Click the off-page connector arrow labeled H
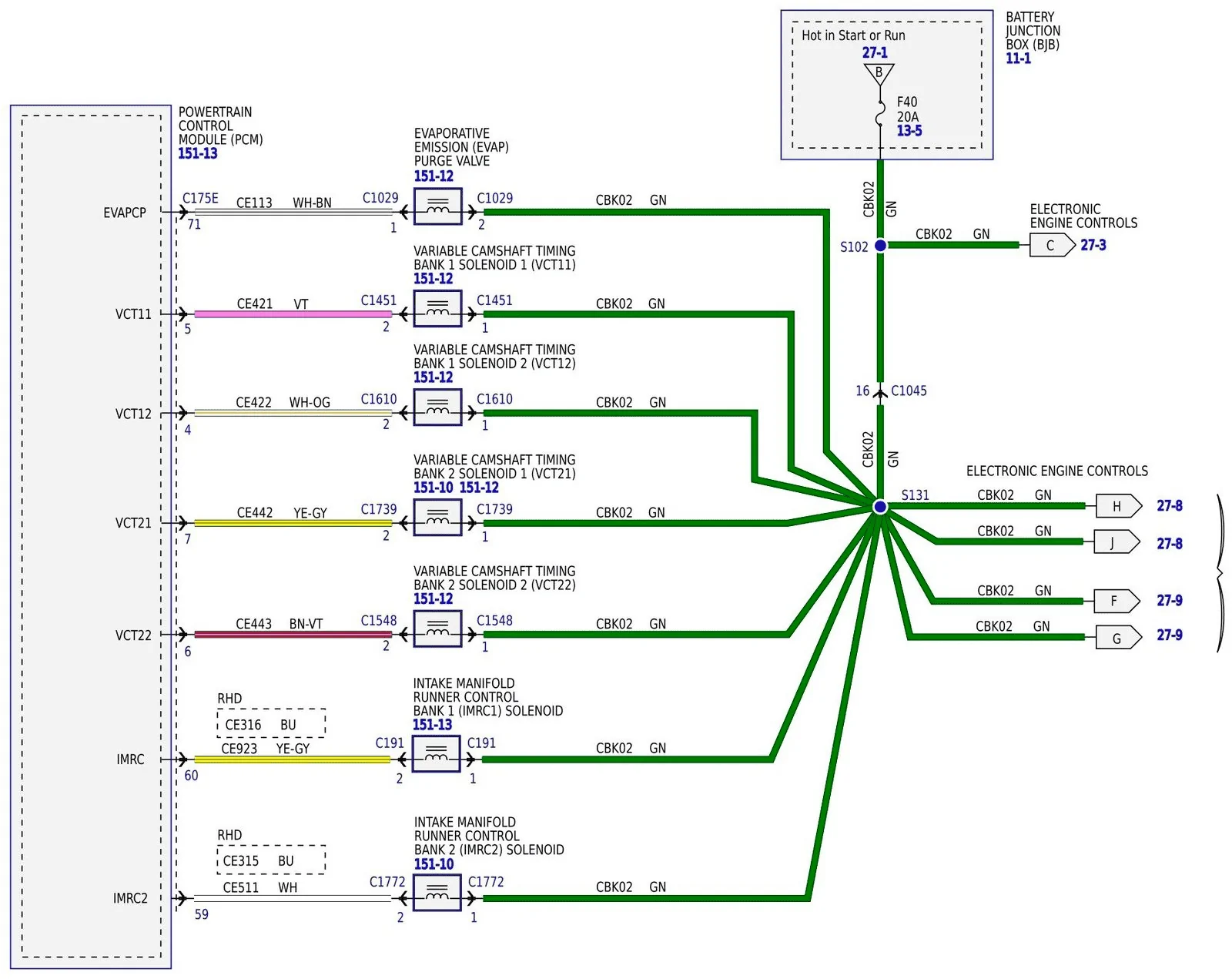Screen dimensions: 1232x979 1119,506
